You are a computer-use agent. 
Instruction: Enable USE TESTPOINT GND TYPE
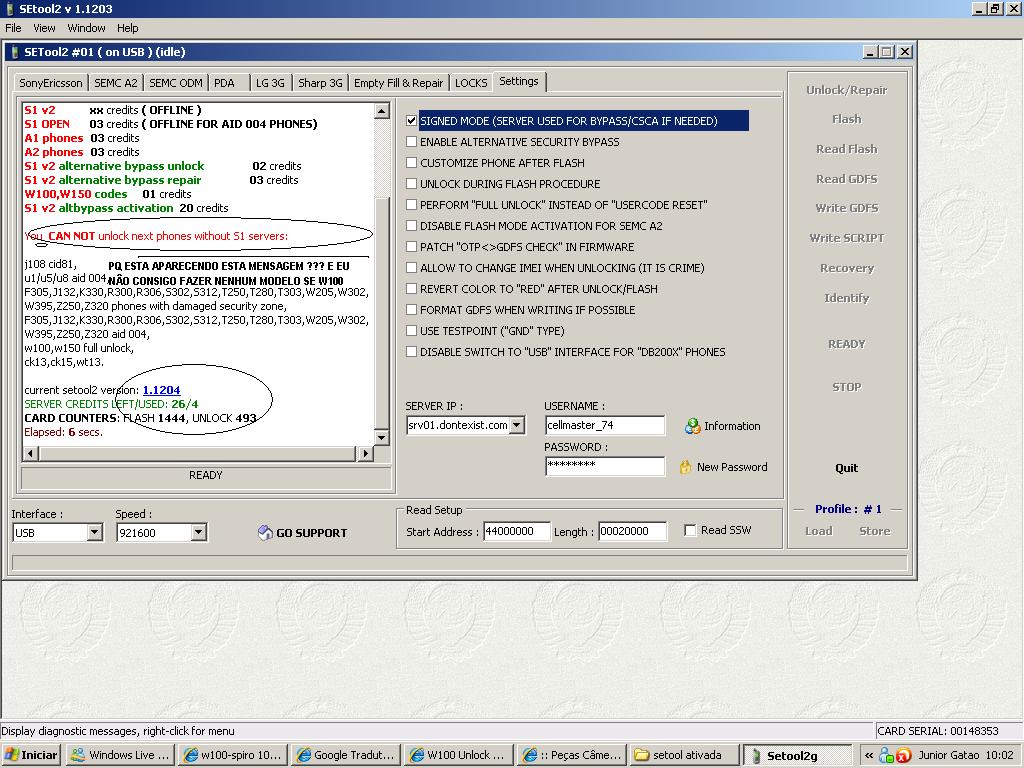click(x=411, y=330)
